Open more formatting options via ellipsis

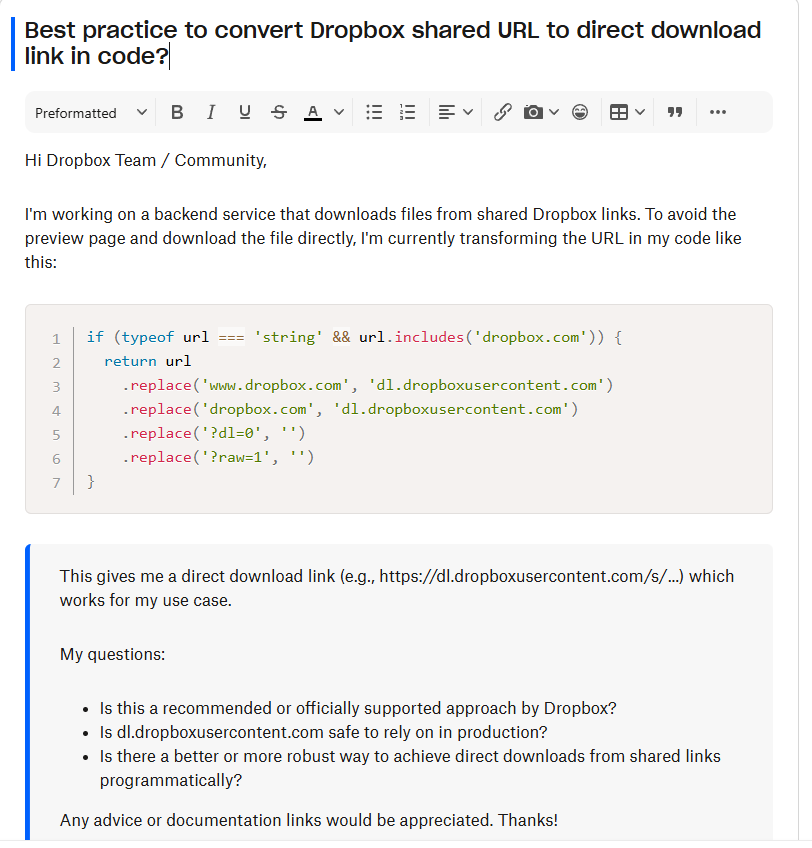tap(717, 112)
